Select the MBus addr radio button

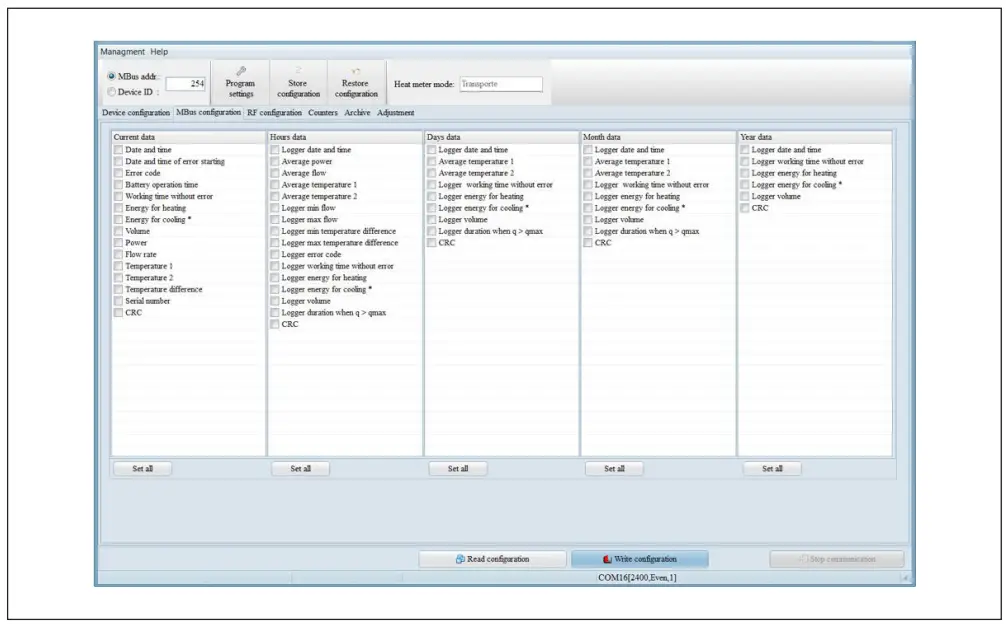click(x=109, y=77)
